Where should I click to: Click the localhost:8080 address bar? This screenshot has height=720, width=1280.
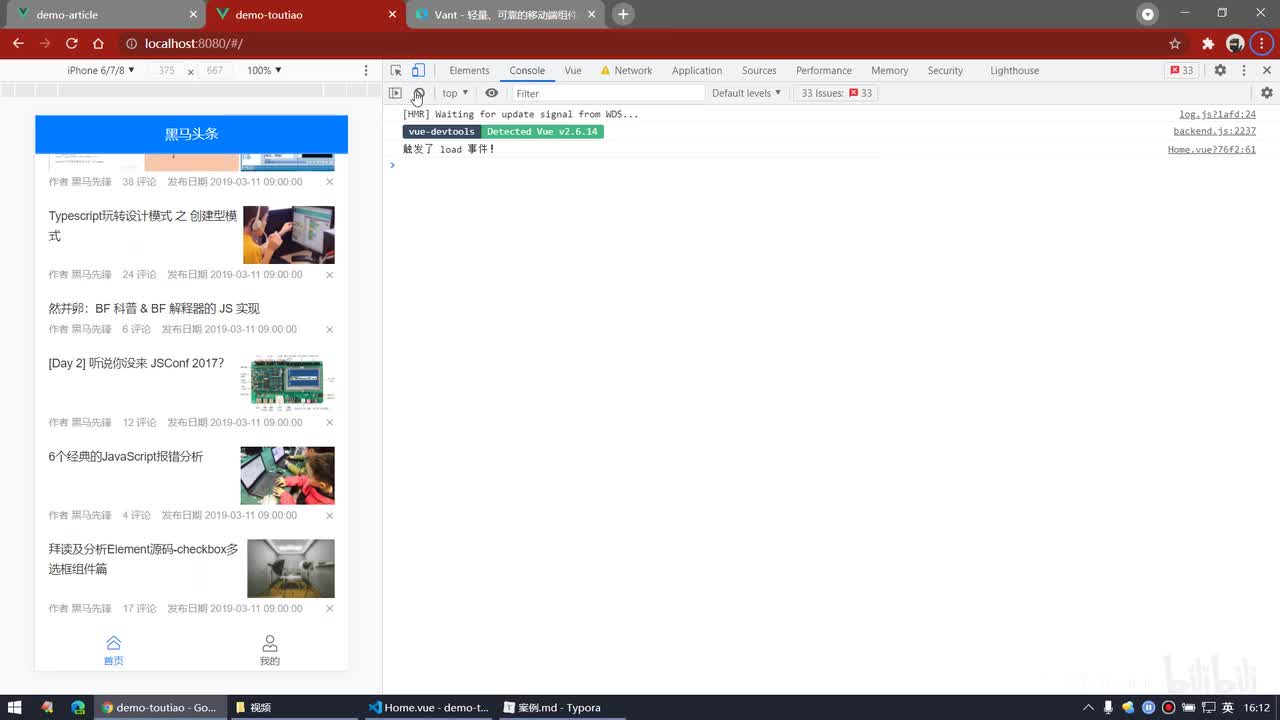[x=640, y=43]
